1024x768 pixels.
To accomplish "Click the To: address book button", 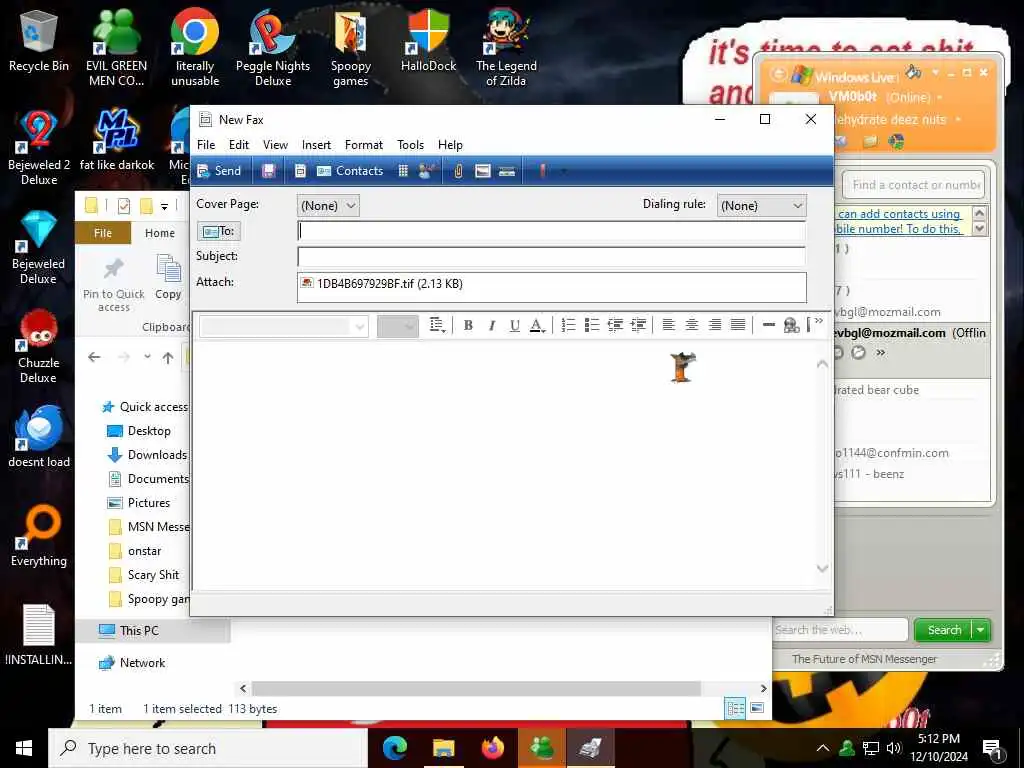I will pyautogui.click(x=219, y=231).
